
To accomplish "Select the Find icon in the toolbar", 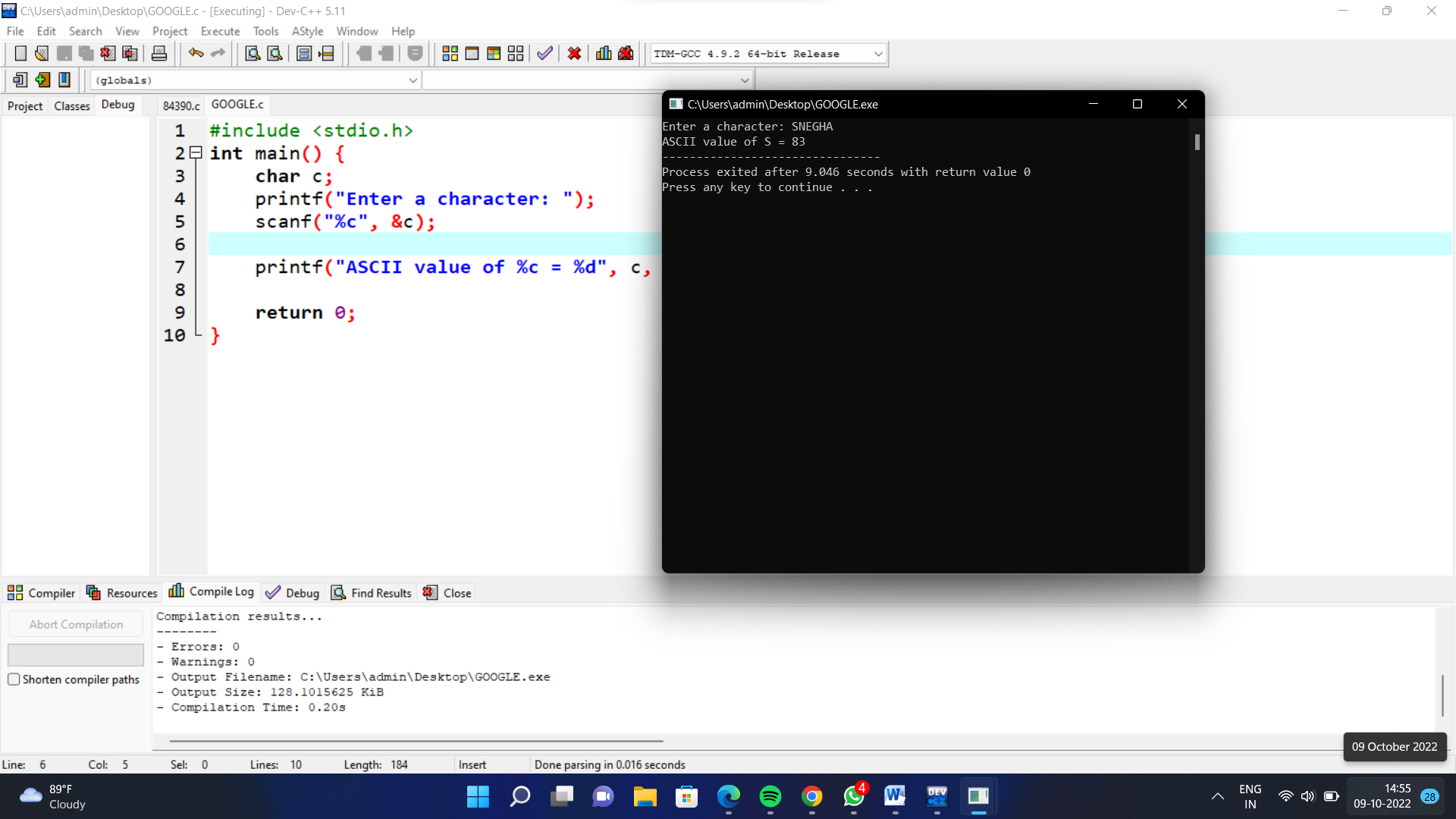I will pos(252,53).
